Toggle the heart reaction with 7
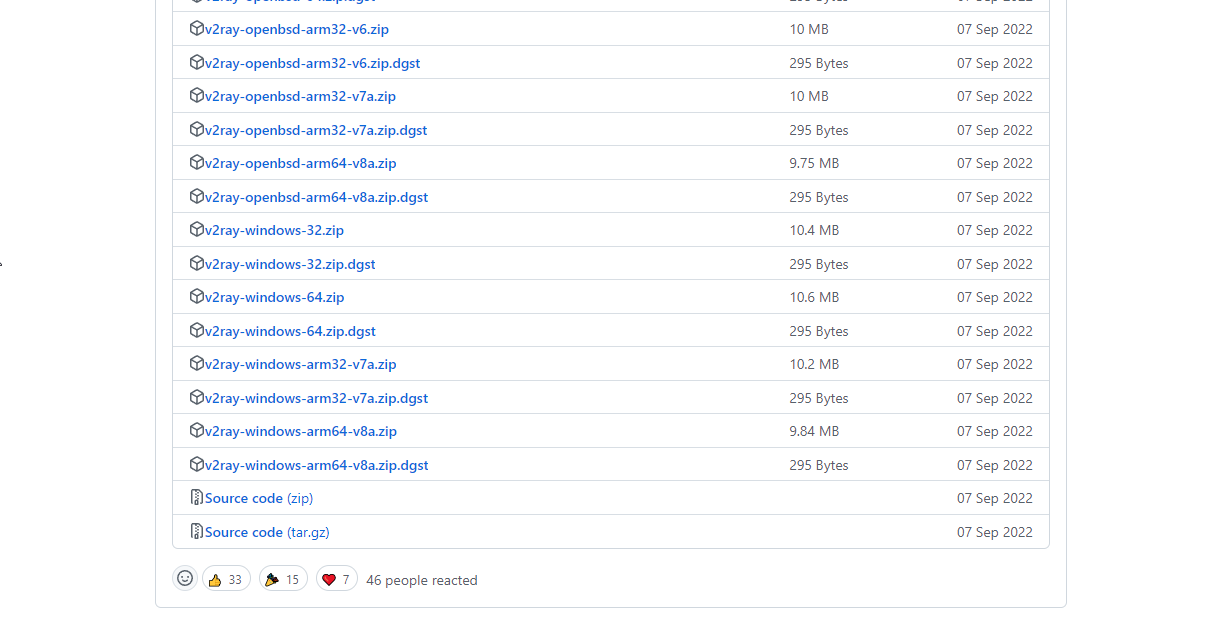Viewport: 1216px width, 622px height. pos(337,579)
